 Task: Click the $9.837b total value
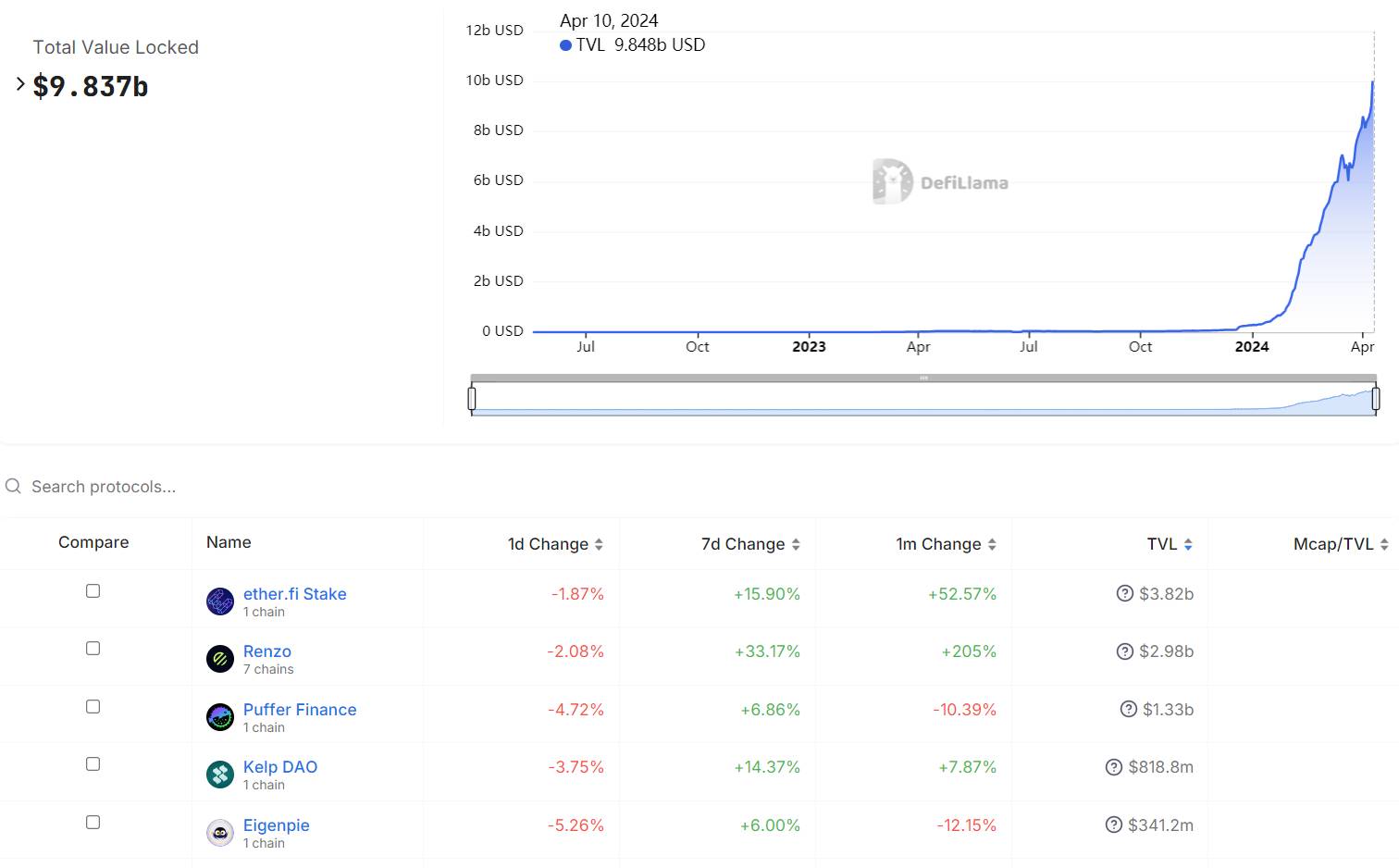91,86
